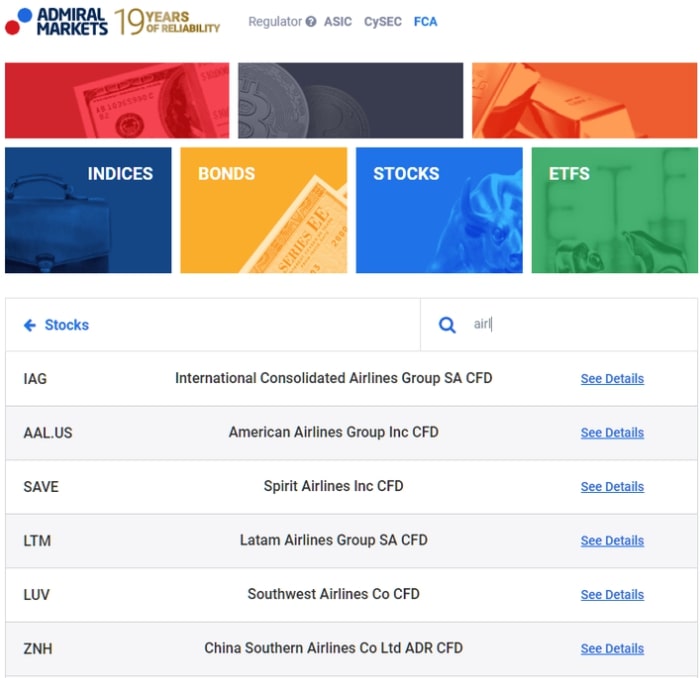Open the dark cryptocurrency coins tile
700x678 pixels.
click(350, 100)
